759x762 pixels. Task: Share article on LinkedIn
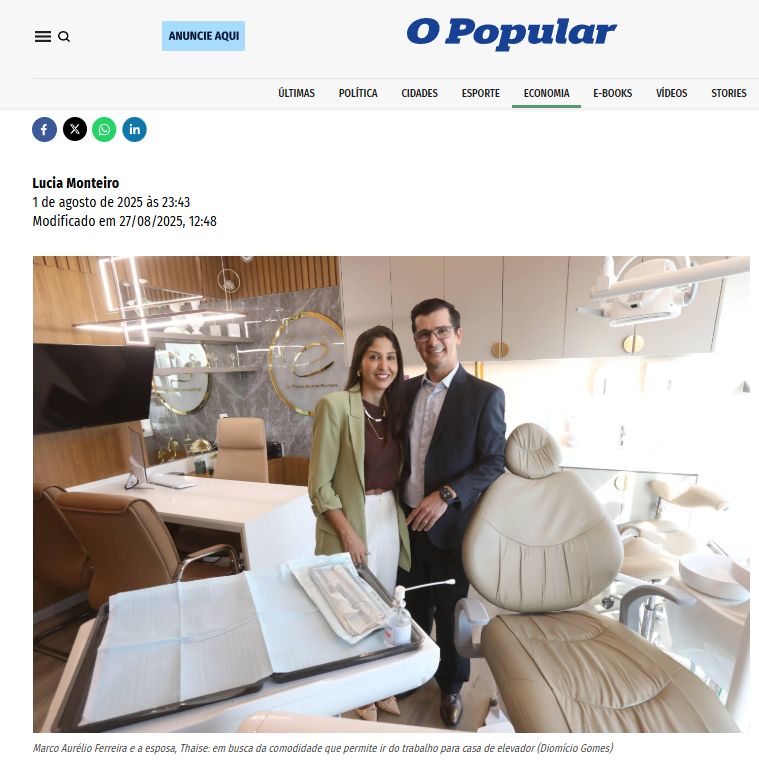(135, 129)
